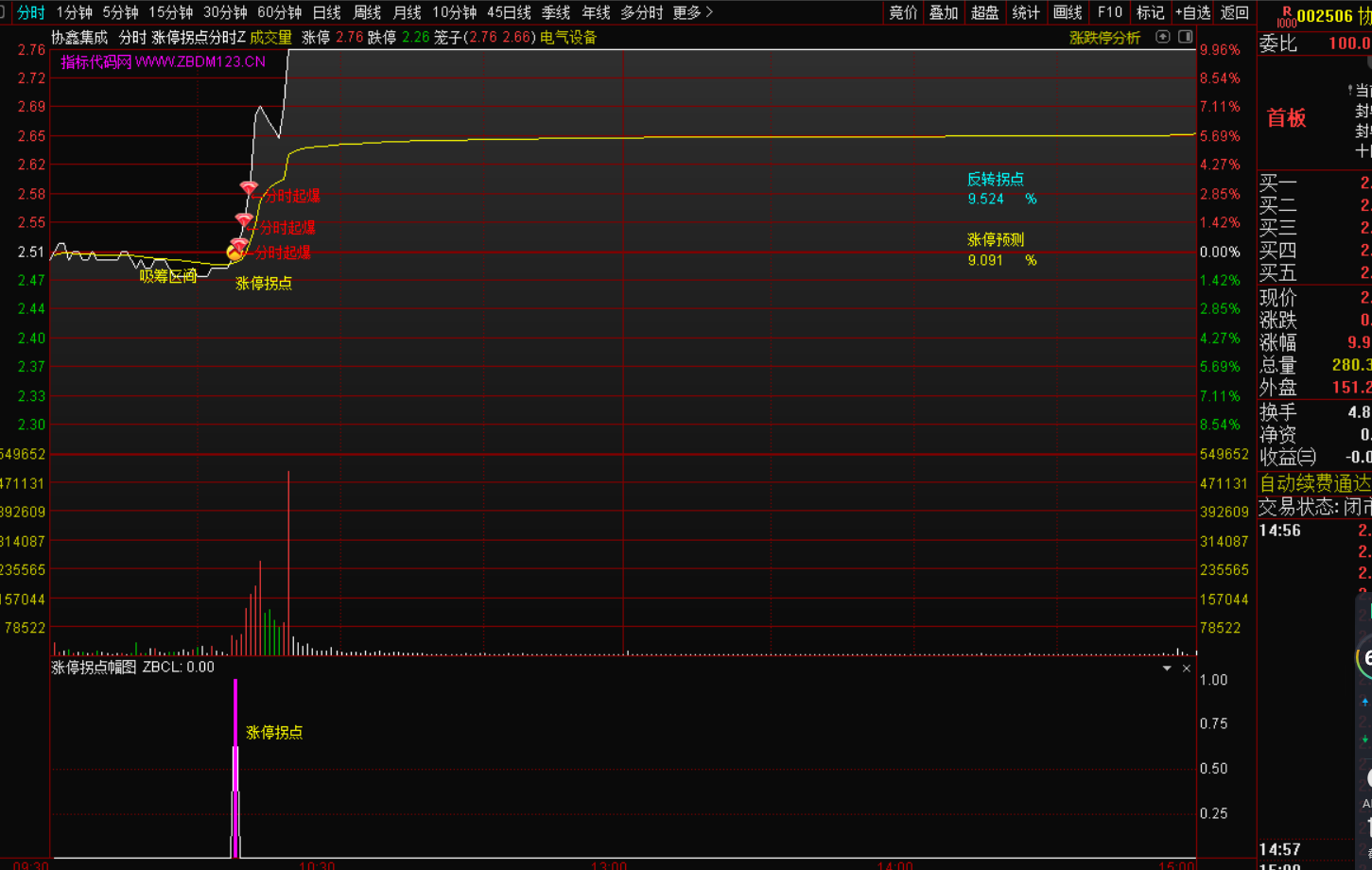The height and width of the screenshot is (870, 1372).
Task: Click the upload arrow icon beside 涨跌停分析
Action: click(x=1162, y=37)
